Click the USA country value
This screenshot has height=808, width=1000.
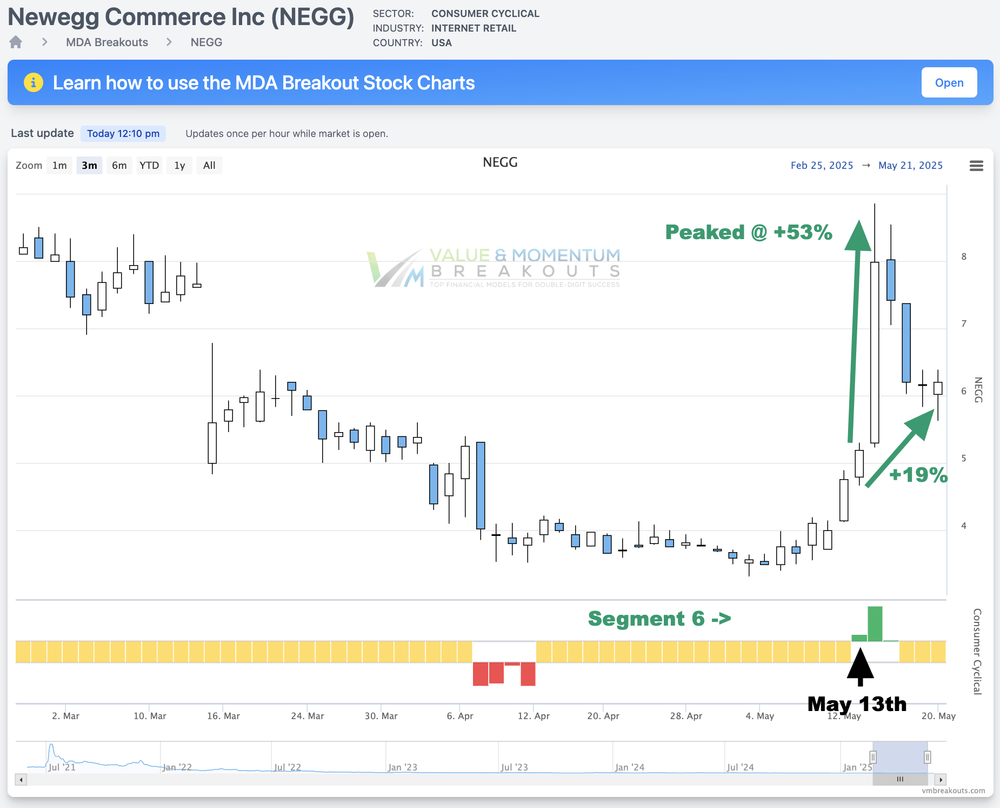click(x=441, y=43)
